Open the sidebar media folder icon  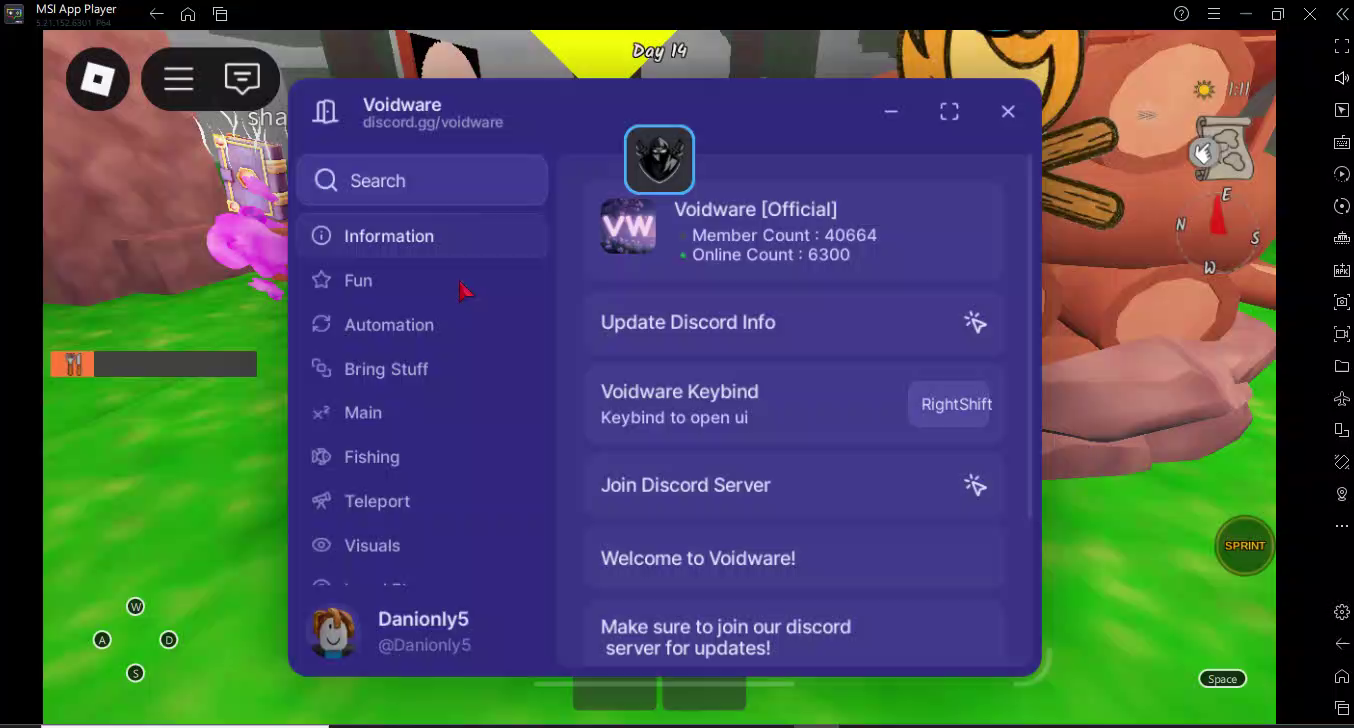point(1342,366)
